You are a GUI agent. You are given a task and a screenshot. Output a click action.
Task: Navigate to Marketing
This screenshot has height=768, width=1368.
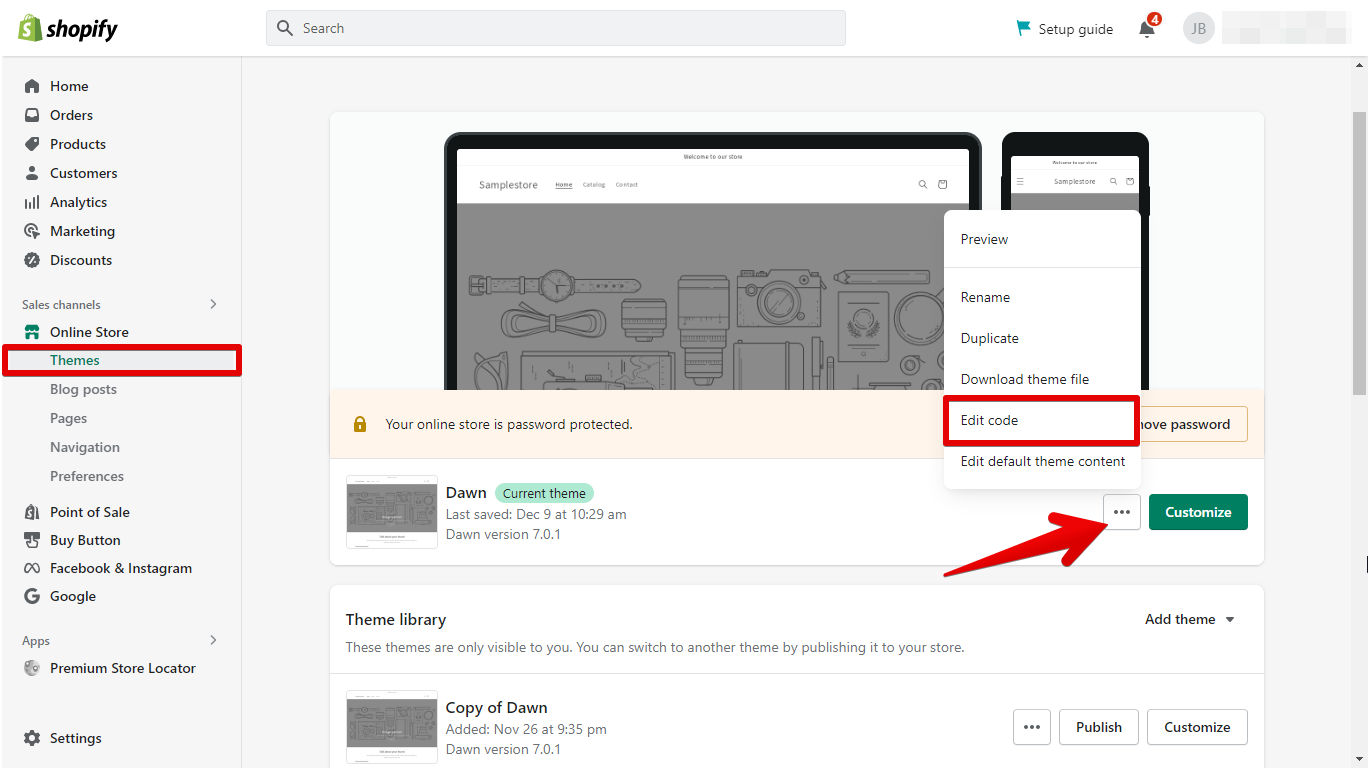click(81, 230)
